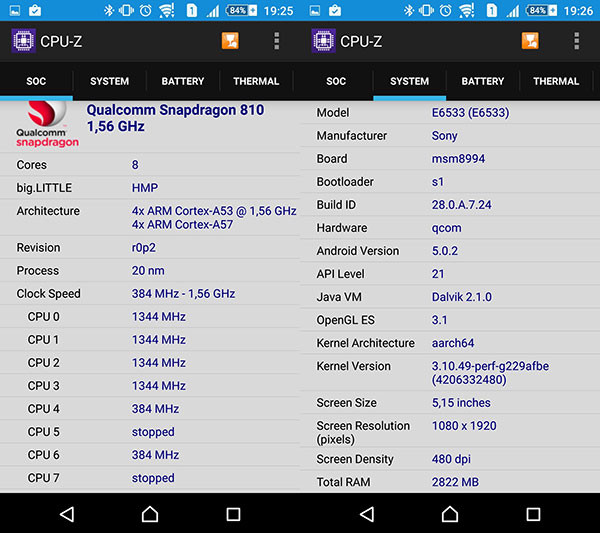Screen dimensions: 600x533
Task: Open the THERMAL tab in the right screen
Action: 556,81
